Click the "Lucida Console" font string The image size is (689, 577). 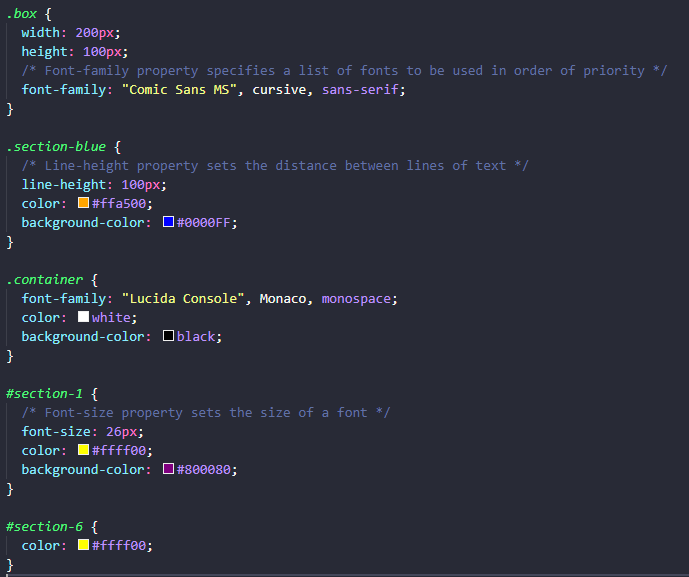[x=183, y=299]
